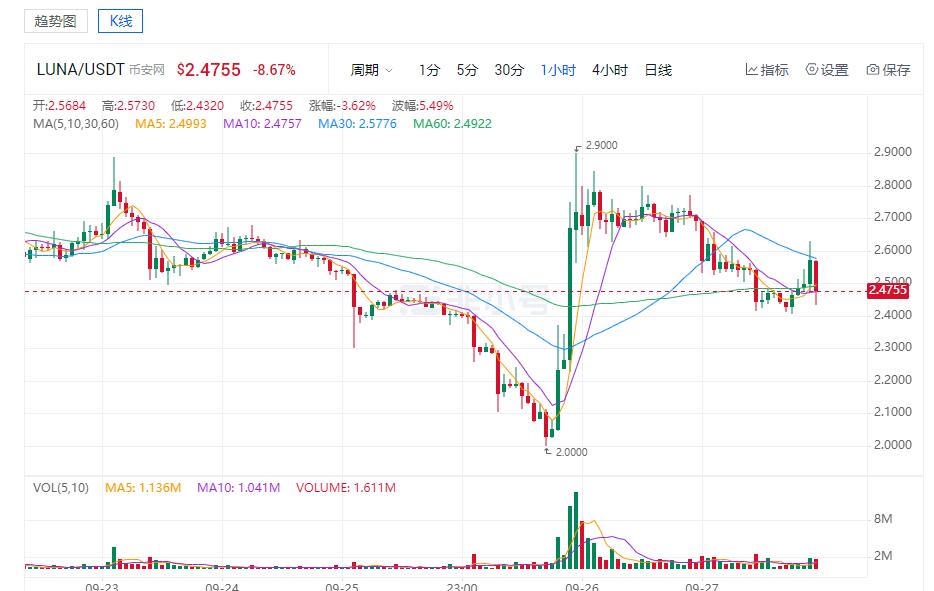Expand the 周期 period dropdown
This screenshot has width=934, height=591.
[371, 70]
